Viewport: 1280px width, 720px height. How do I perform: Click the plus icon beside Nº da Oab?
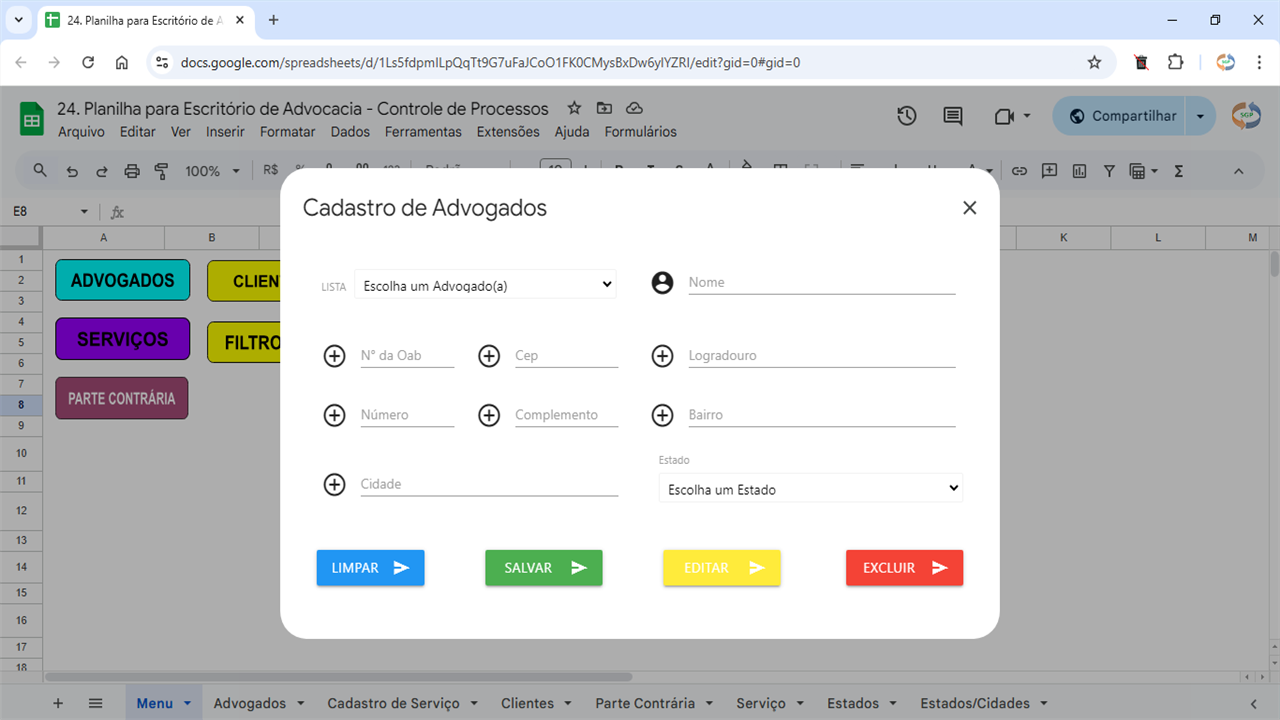pos(335,355)
